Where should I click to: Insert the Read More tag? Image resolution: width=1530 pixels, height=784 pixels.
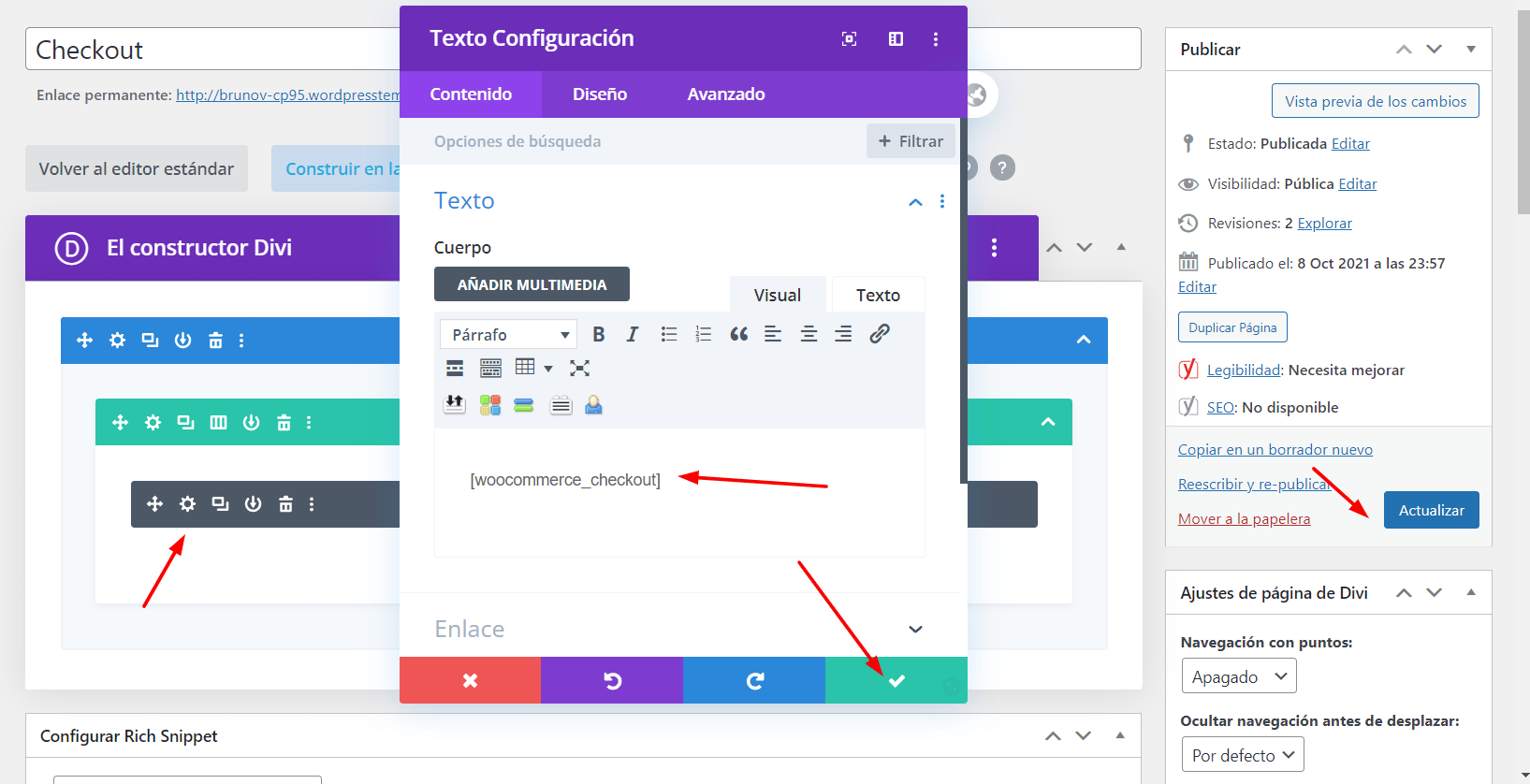pyautogui.click(x=455, y=368)
